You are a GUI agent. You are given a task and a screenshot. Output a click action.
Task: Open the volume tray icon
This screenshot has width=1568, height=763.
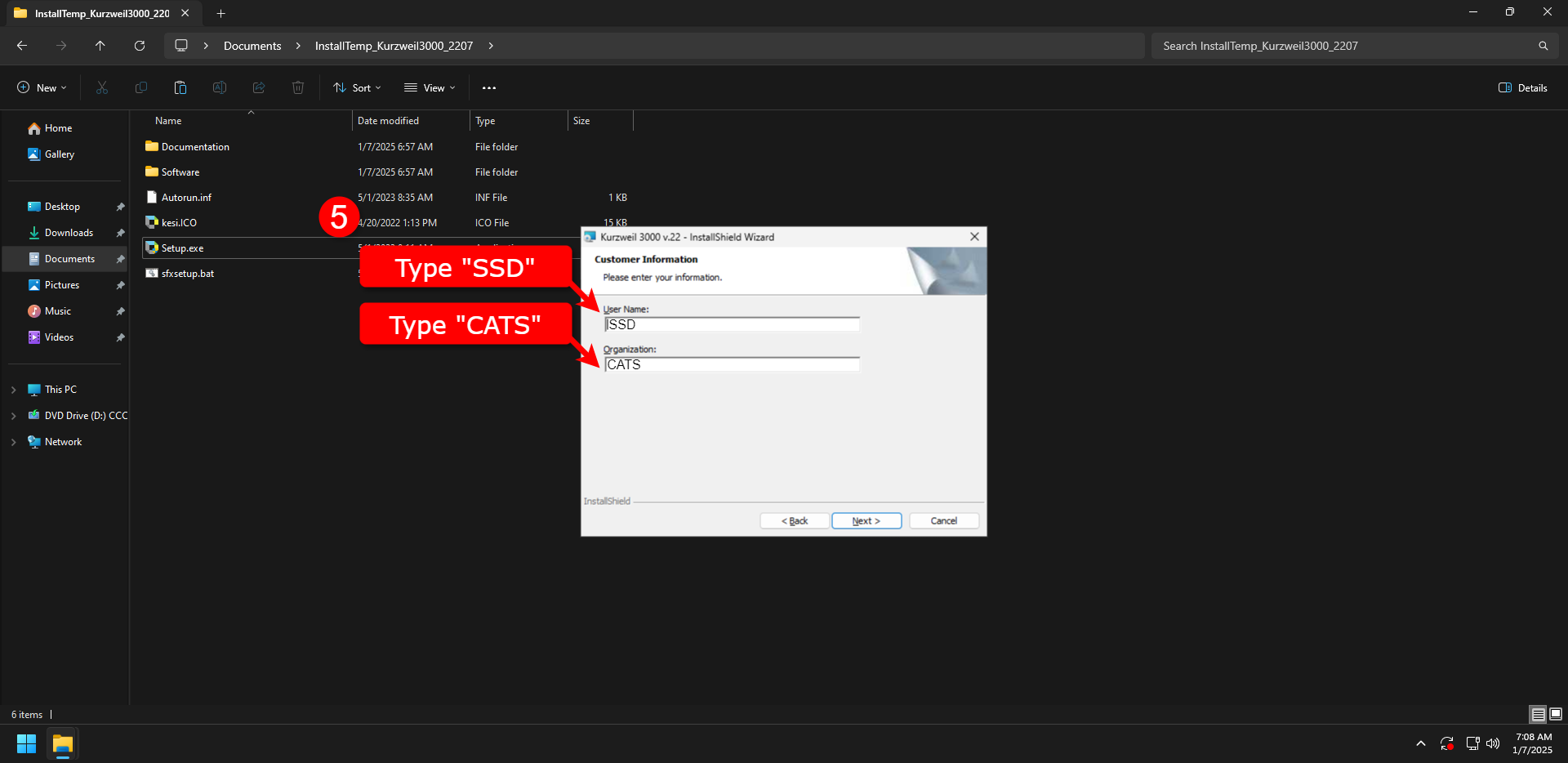[1493, 743]
